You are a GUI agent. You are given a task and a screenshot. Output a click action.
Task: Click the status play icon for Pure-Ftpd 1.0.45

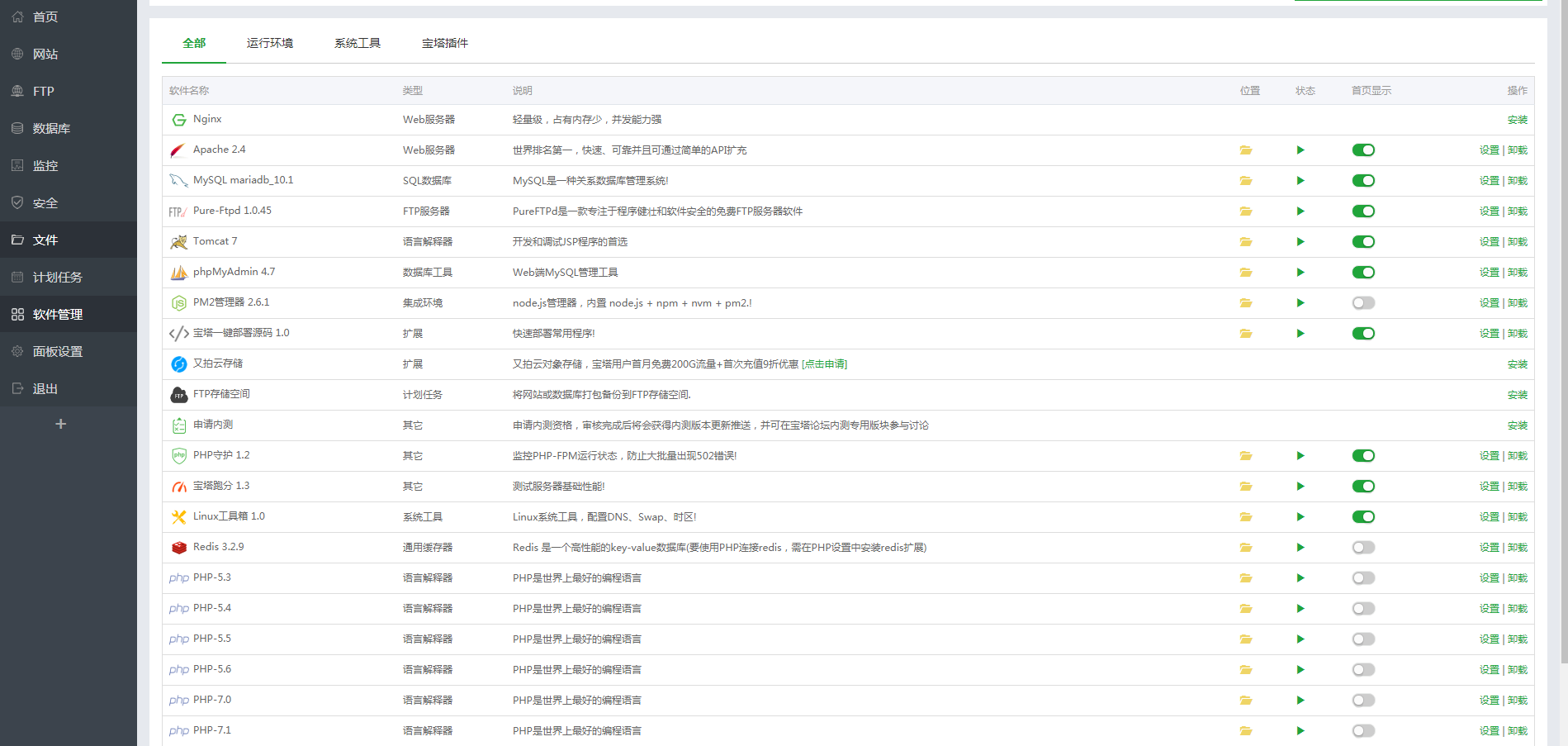pos(1300,211)
